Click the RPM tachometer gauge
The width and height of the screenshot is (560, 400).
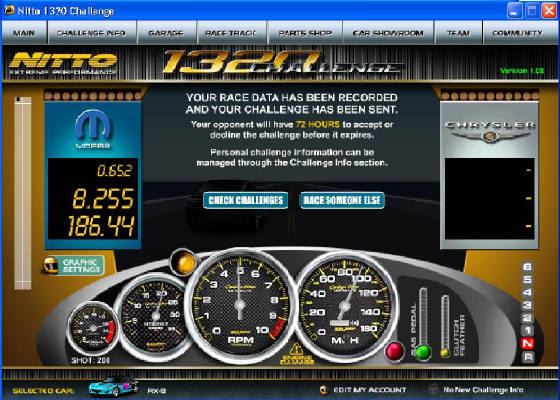tap(240, 305)
